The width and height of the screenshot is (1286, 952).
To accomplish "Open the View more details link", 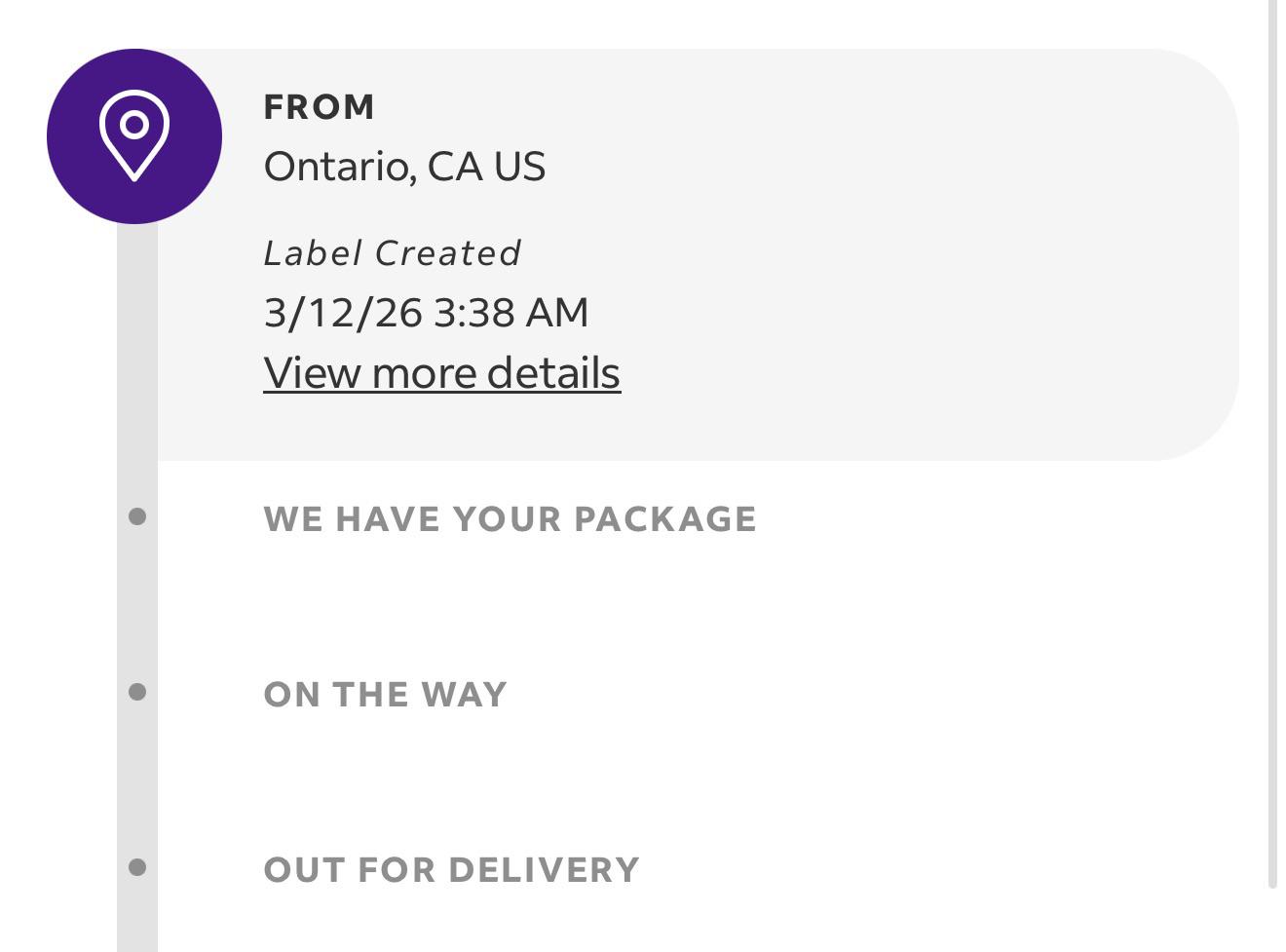I will [x=441, y=373].
